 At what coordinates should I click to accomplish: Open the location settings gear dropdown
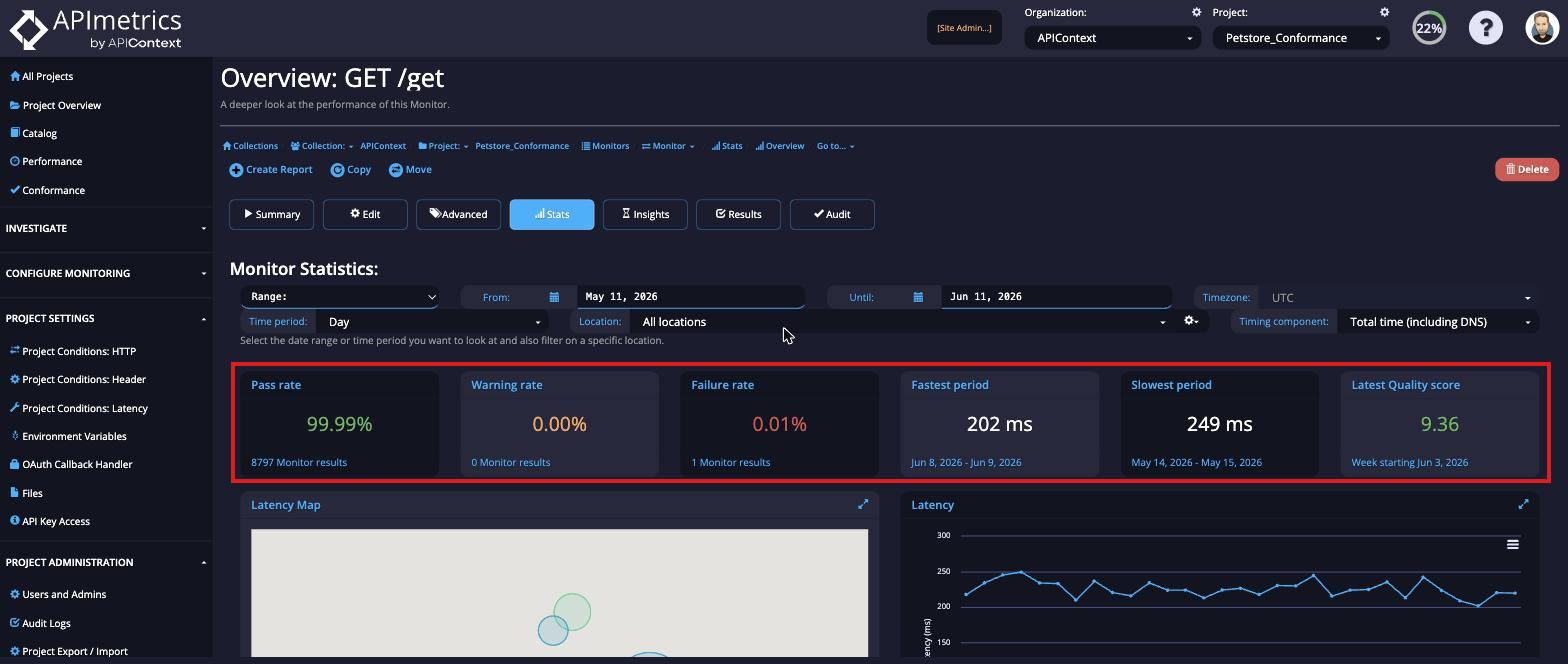pyautogui.click(x=1191, y=321)
